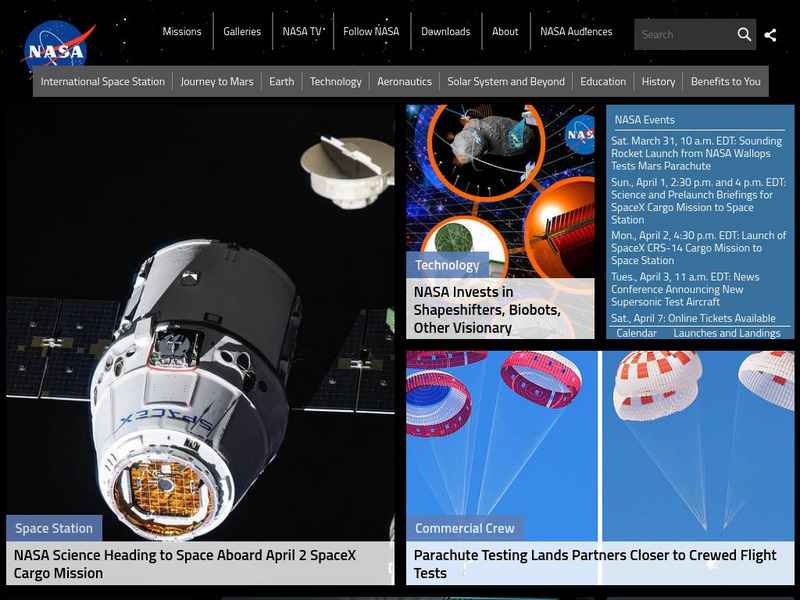Open the Calendar link
This screenshot has width=800, height=600.
click(x=636, y=333)
